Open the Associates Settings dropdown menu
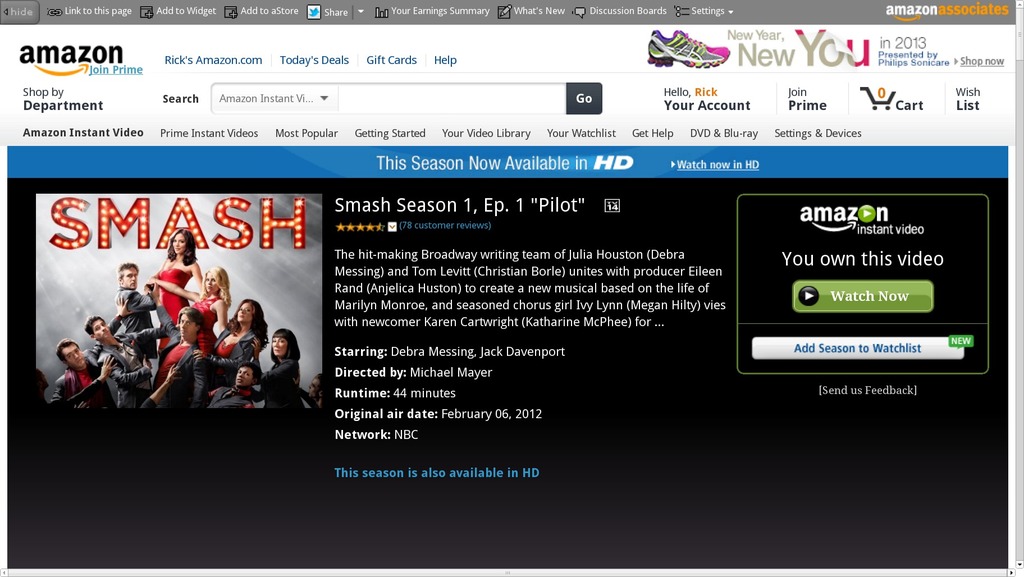Image resolution: width=1024 pixels, height=577 pixels. 704,12
